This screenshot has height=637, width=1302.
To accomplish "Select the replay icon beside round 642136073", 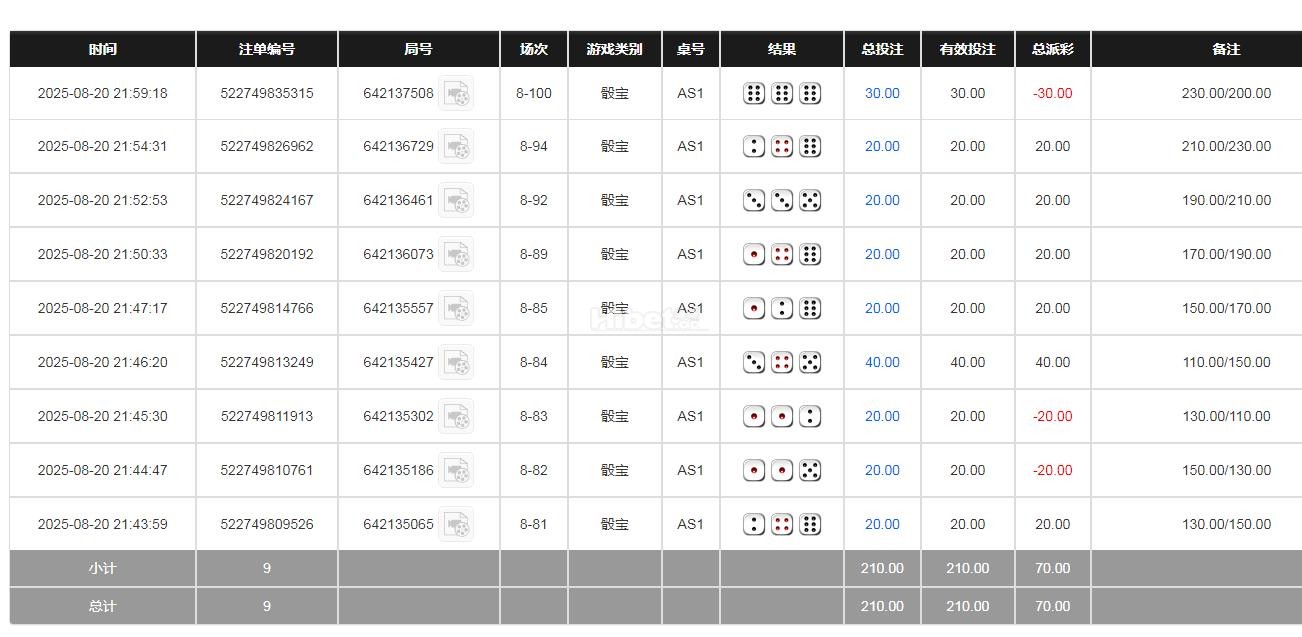I will (x=457, y=254).
